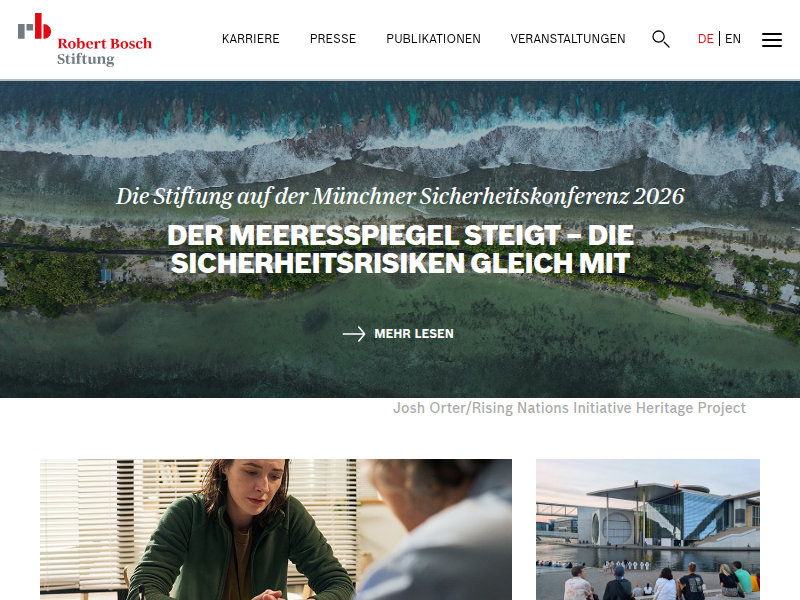Open the Presse menu item
Screen dimensions: 800x600
click(x=333, y=39)
